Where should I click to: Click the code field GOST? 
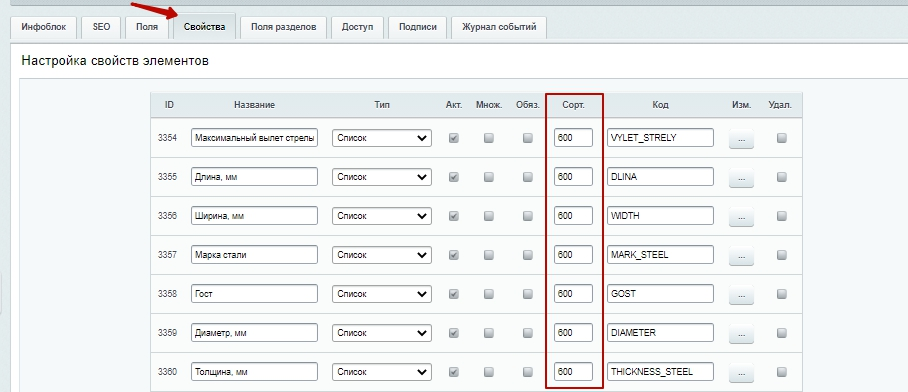coord(660,294)
